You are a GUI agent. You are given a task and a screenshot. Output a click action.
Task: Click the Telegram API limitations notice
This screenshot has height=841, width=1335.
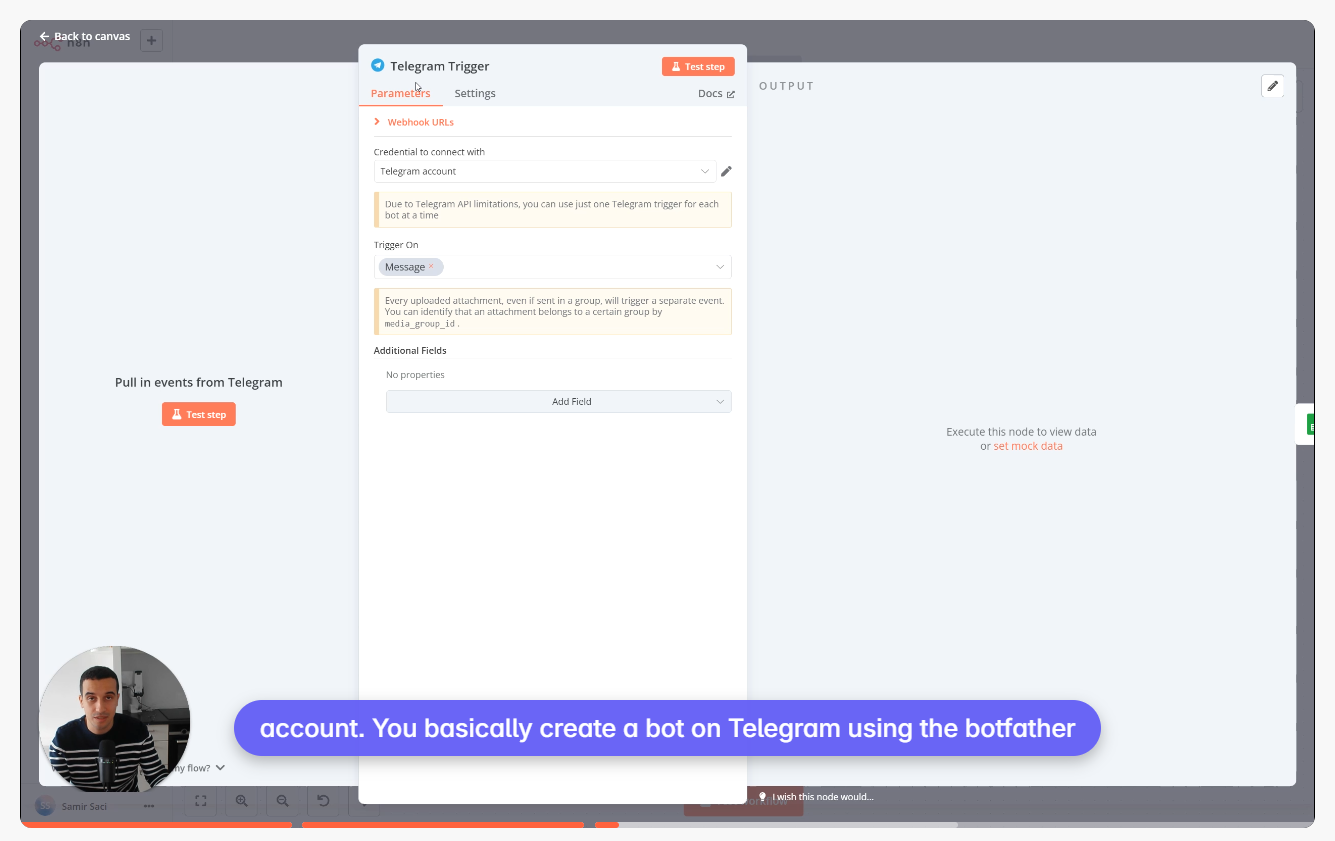[553, 210]
